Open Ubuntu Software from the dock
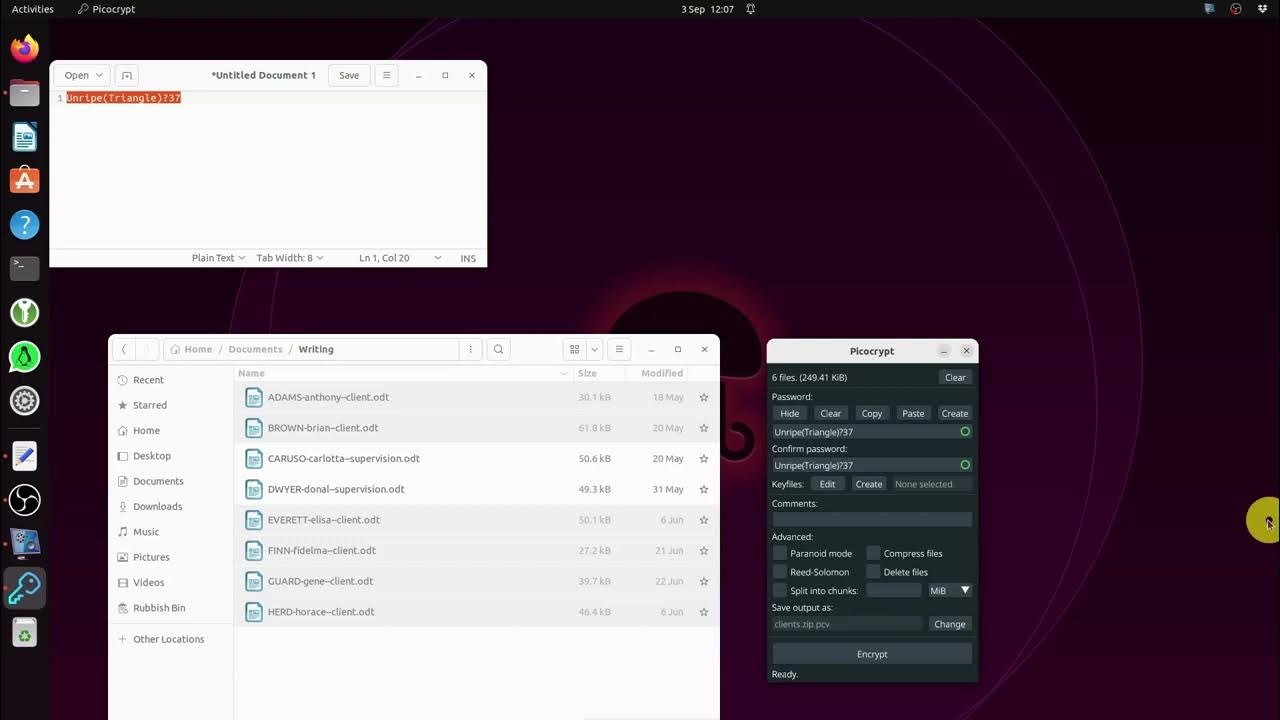 click(x=25, y=180)
